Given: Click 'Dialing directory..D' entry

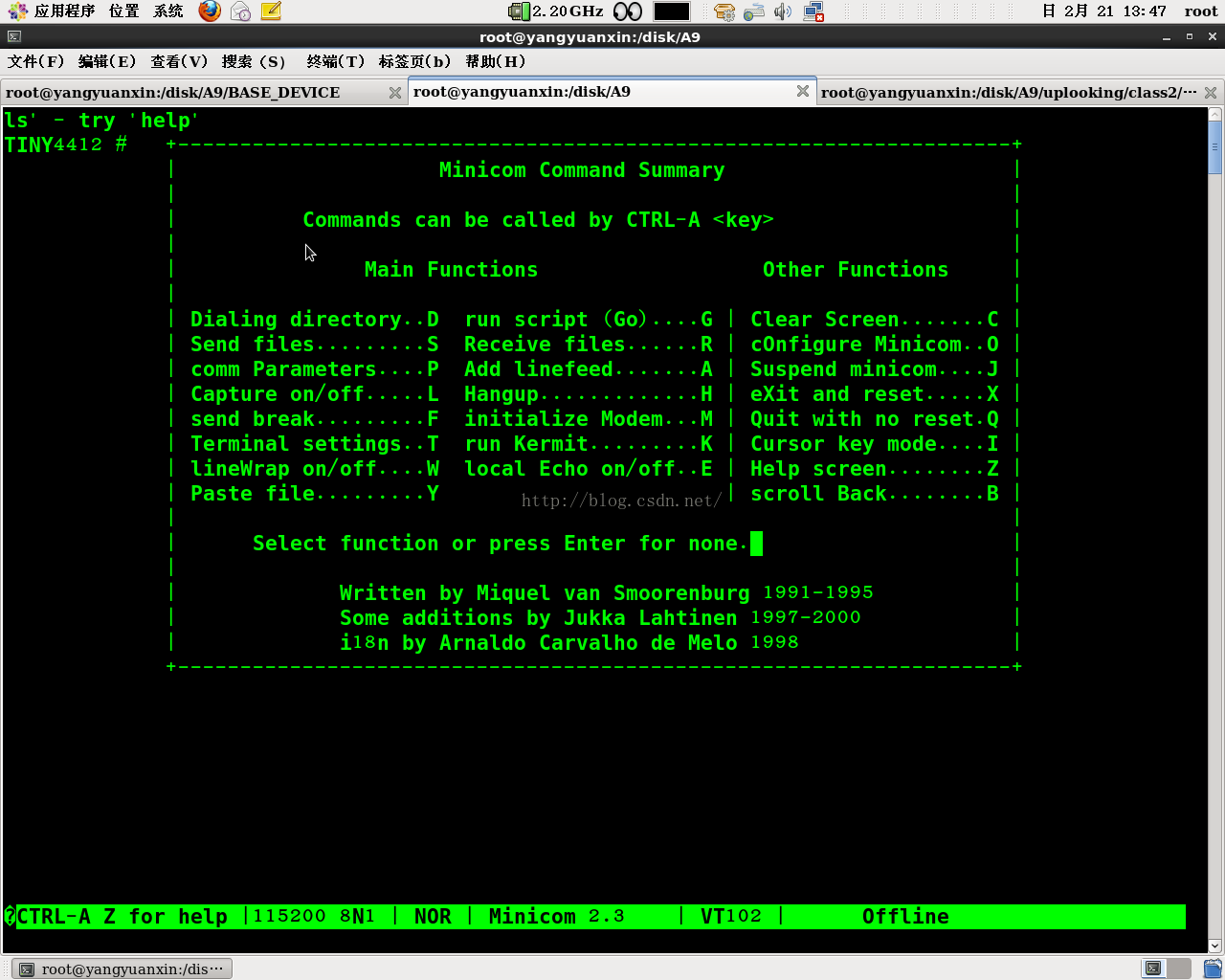Looking at the screenshot, I should point(315,320).
